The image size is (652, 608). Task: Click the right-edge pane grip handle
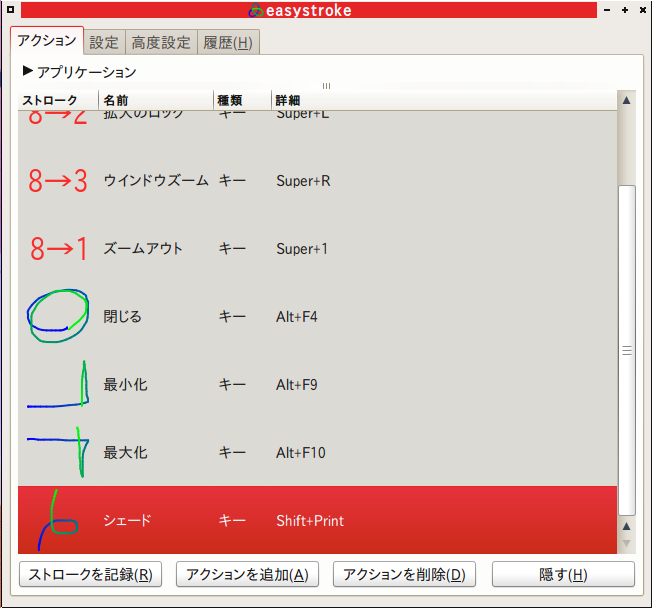[627, 351]
